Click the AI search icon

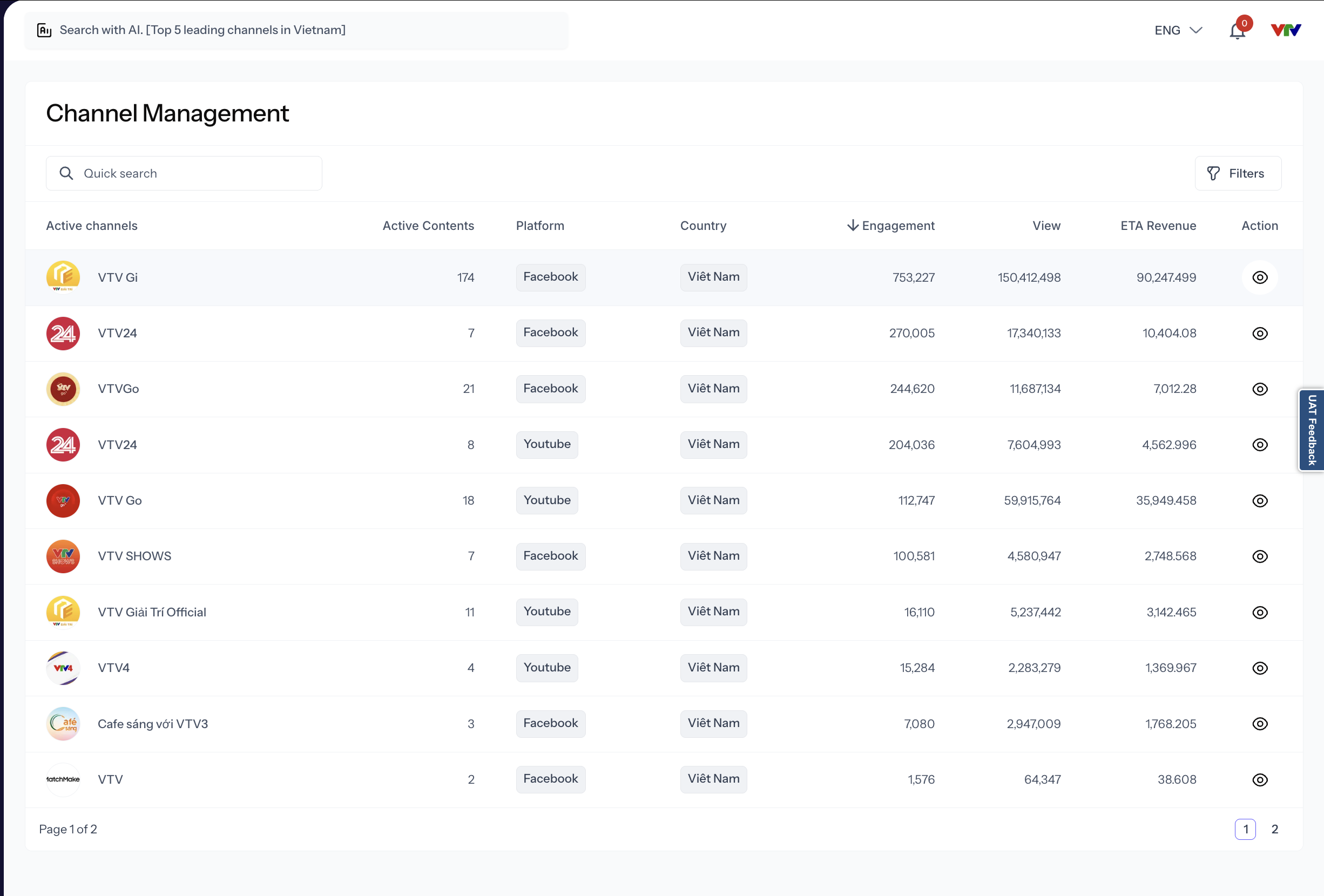click(44, 30)
